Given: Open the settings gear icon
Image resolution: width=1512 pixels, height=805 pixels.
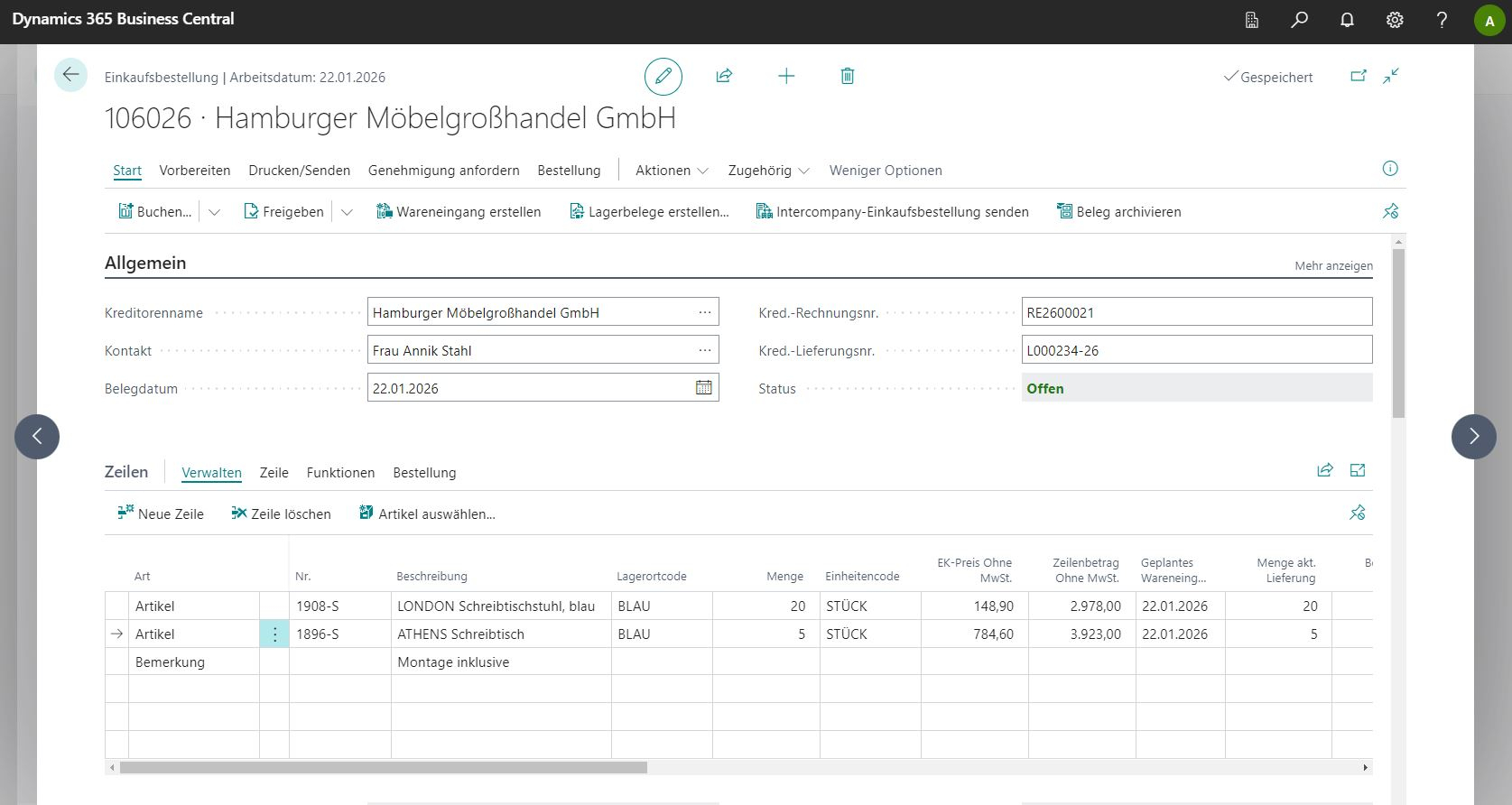Looking at the screenshot, I should click(x=1395, y=20).
